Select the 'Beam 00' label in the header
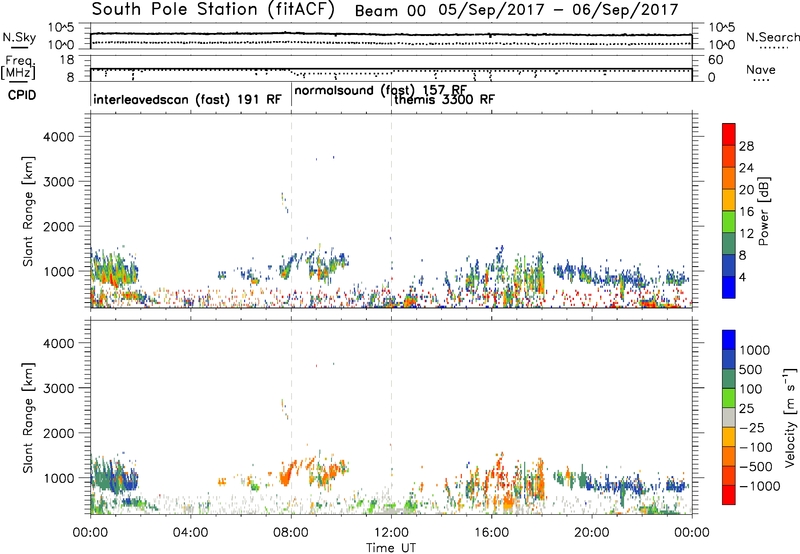The image size is (800, 554). [390, 11]
